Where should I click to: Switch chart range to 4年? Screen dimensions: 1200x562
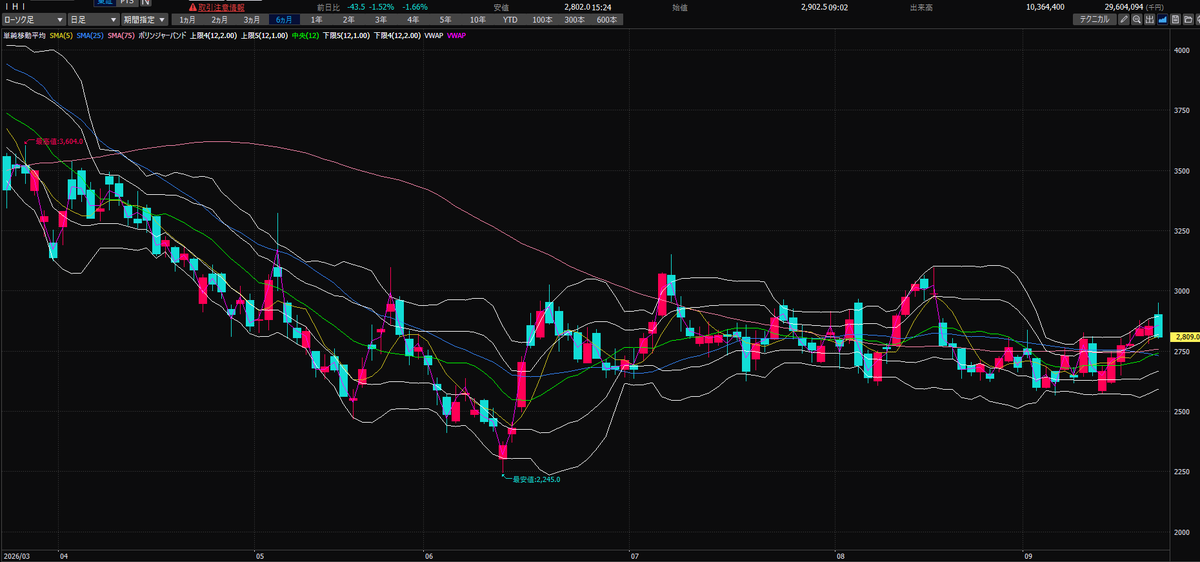pos(413,19)
